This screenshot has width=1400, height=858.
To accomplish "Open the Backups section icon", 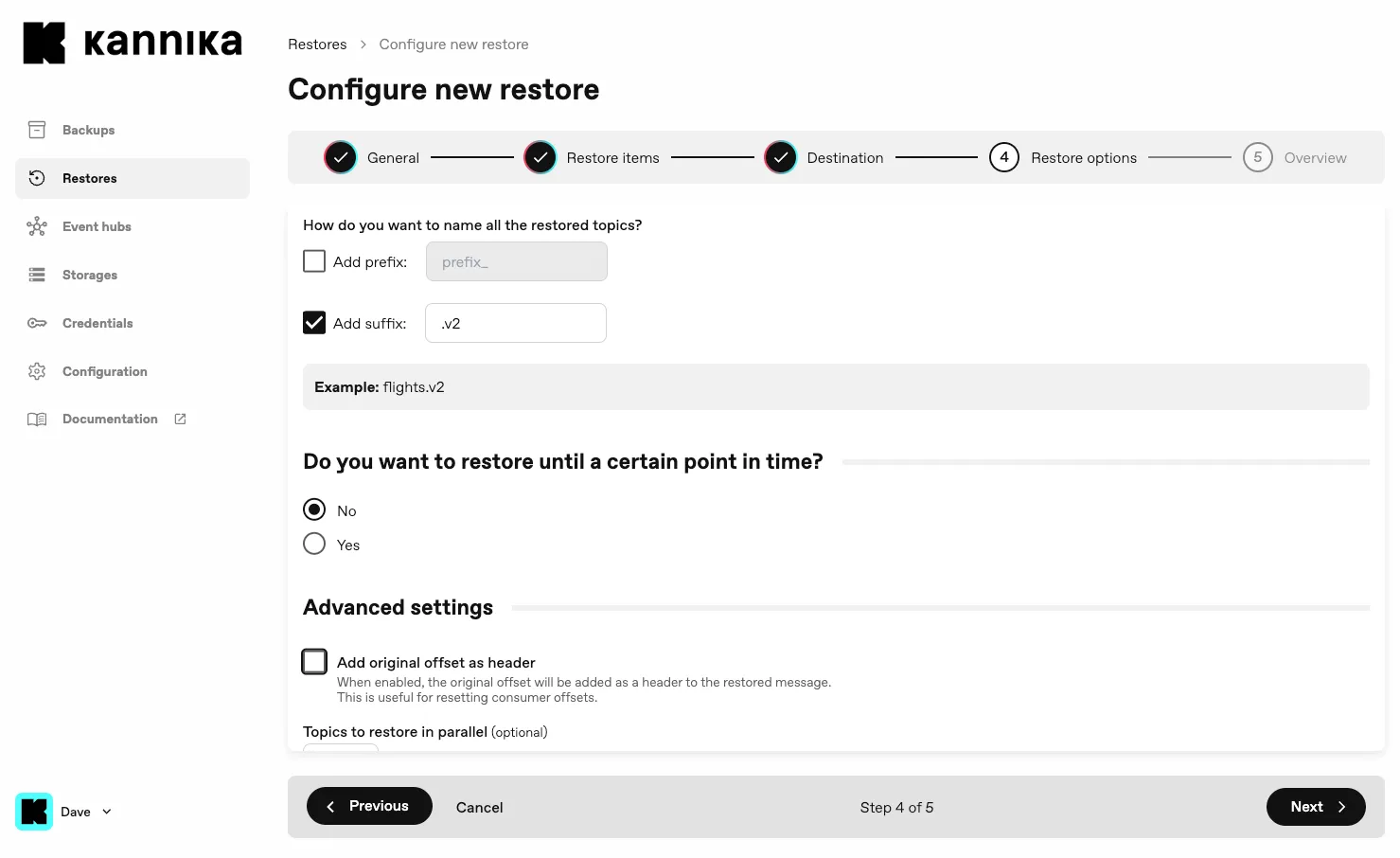I will click(37, 130).
